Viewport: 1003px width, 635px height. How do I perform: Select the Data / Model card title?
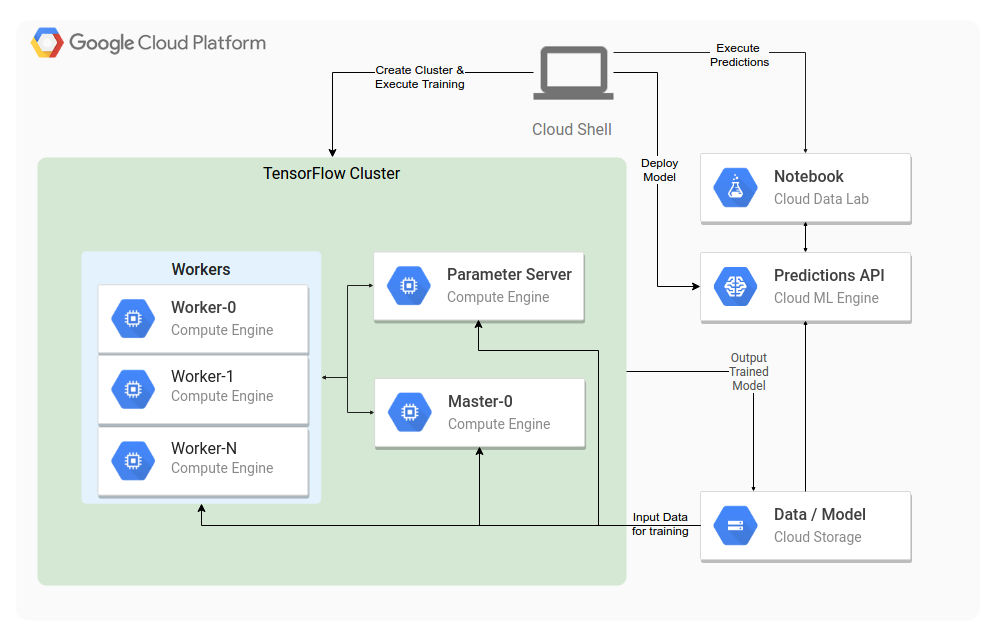[x=820, y=515]
